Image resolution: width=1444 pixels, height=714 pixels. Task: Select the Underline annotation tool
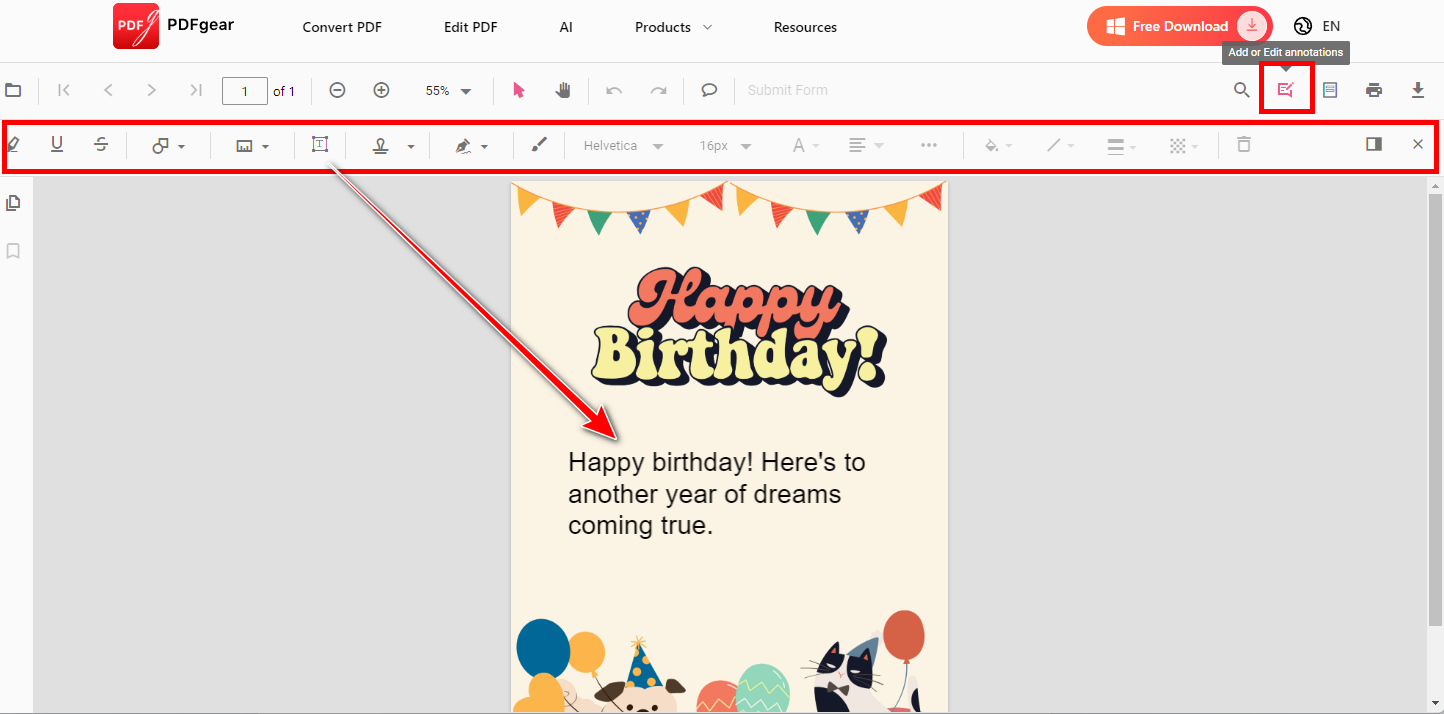[57, 145]
